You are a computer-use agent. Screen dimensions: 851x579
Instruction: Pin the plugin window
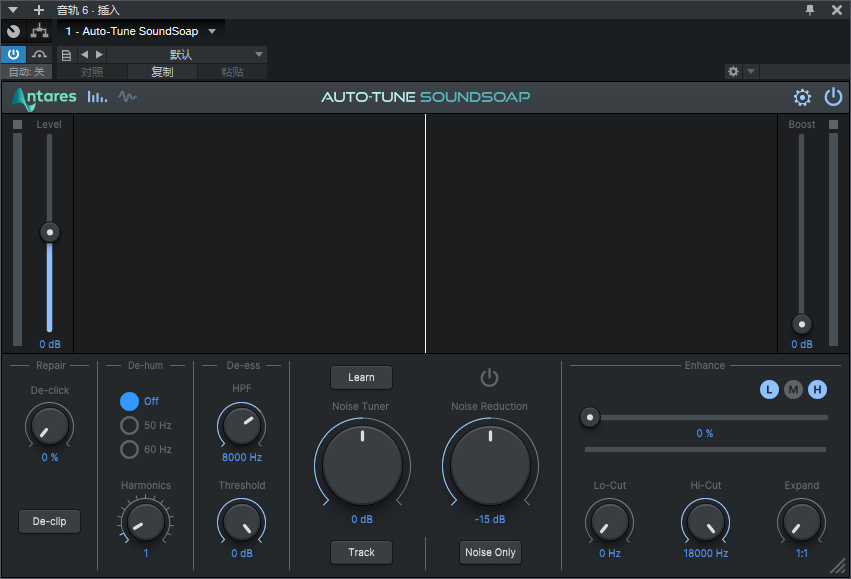[x=810, y=10]
